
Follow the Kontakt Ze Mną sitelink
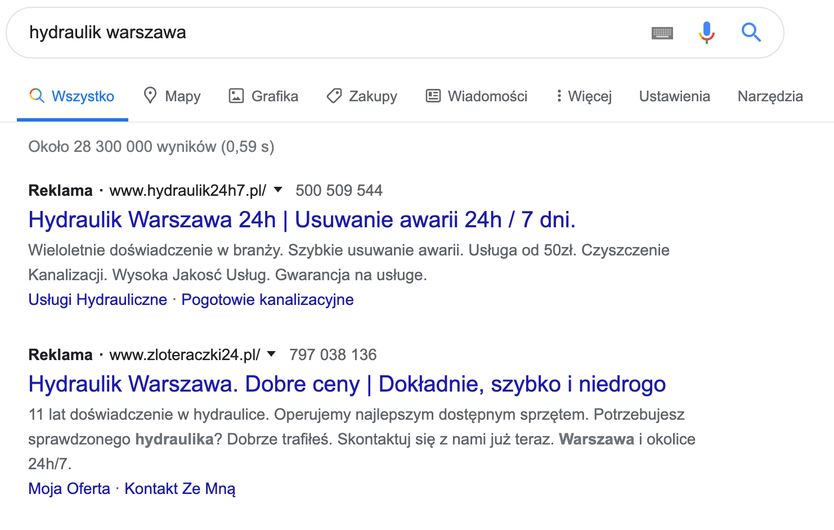tap(180, 488)
